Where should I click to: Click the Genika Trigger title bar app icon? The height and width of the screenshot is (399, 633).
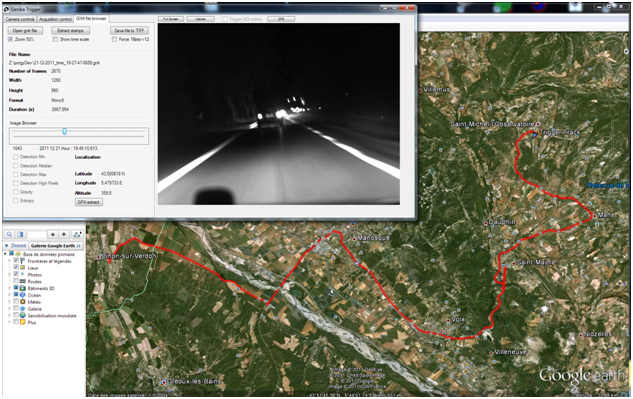[x=6, y=8]
